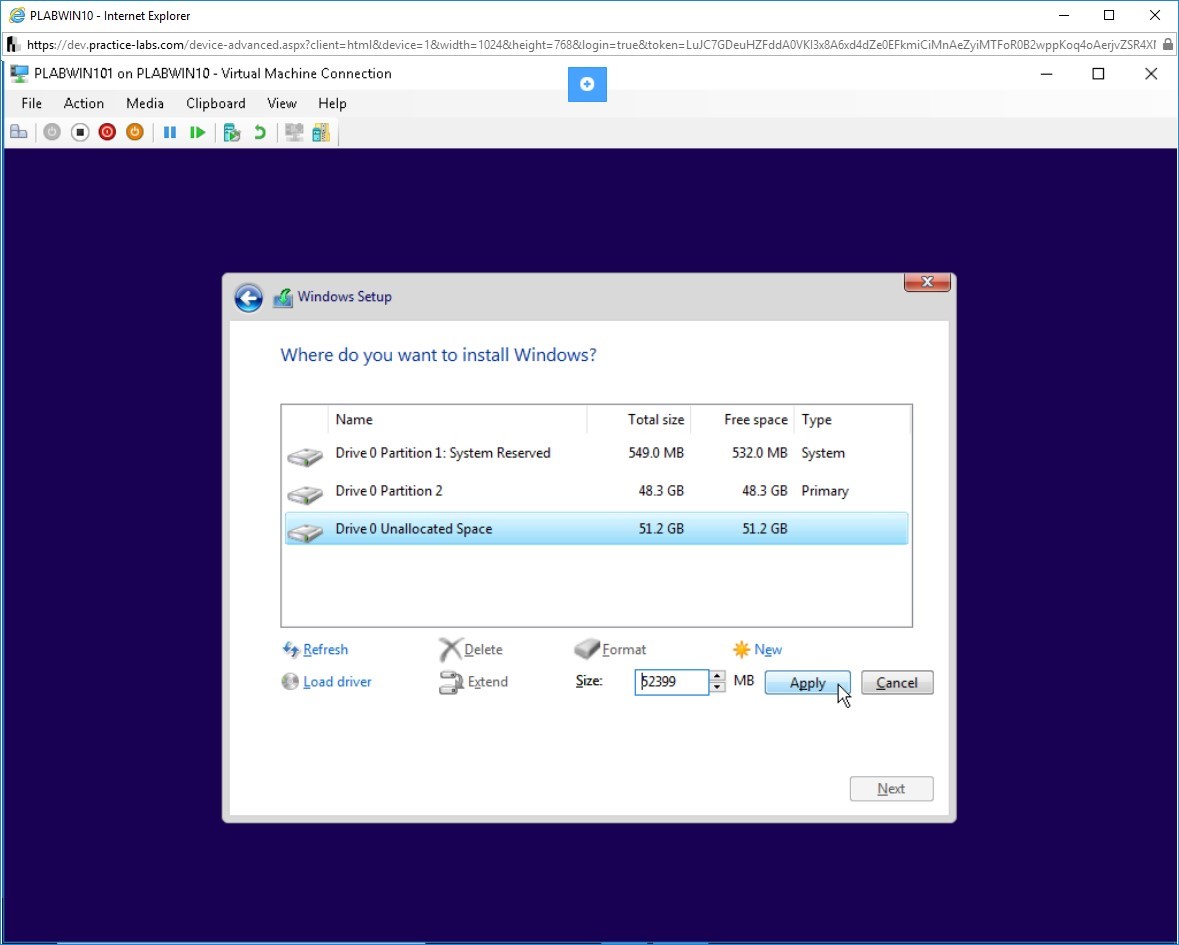Click the Delete X icon
This screenshot has width=1179, height=945.
(450, 650)
